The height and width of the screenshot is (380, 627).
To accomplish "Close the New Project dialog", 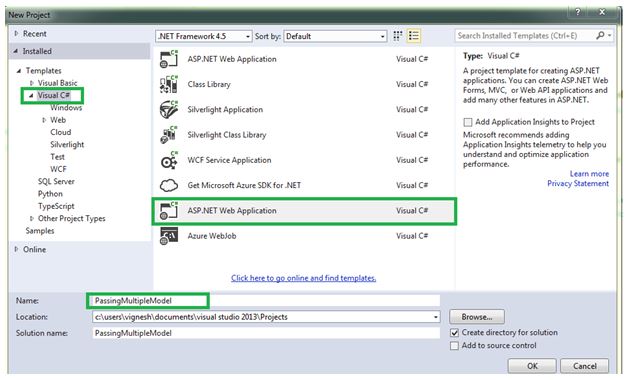I will [602, 12].
